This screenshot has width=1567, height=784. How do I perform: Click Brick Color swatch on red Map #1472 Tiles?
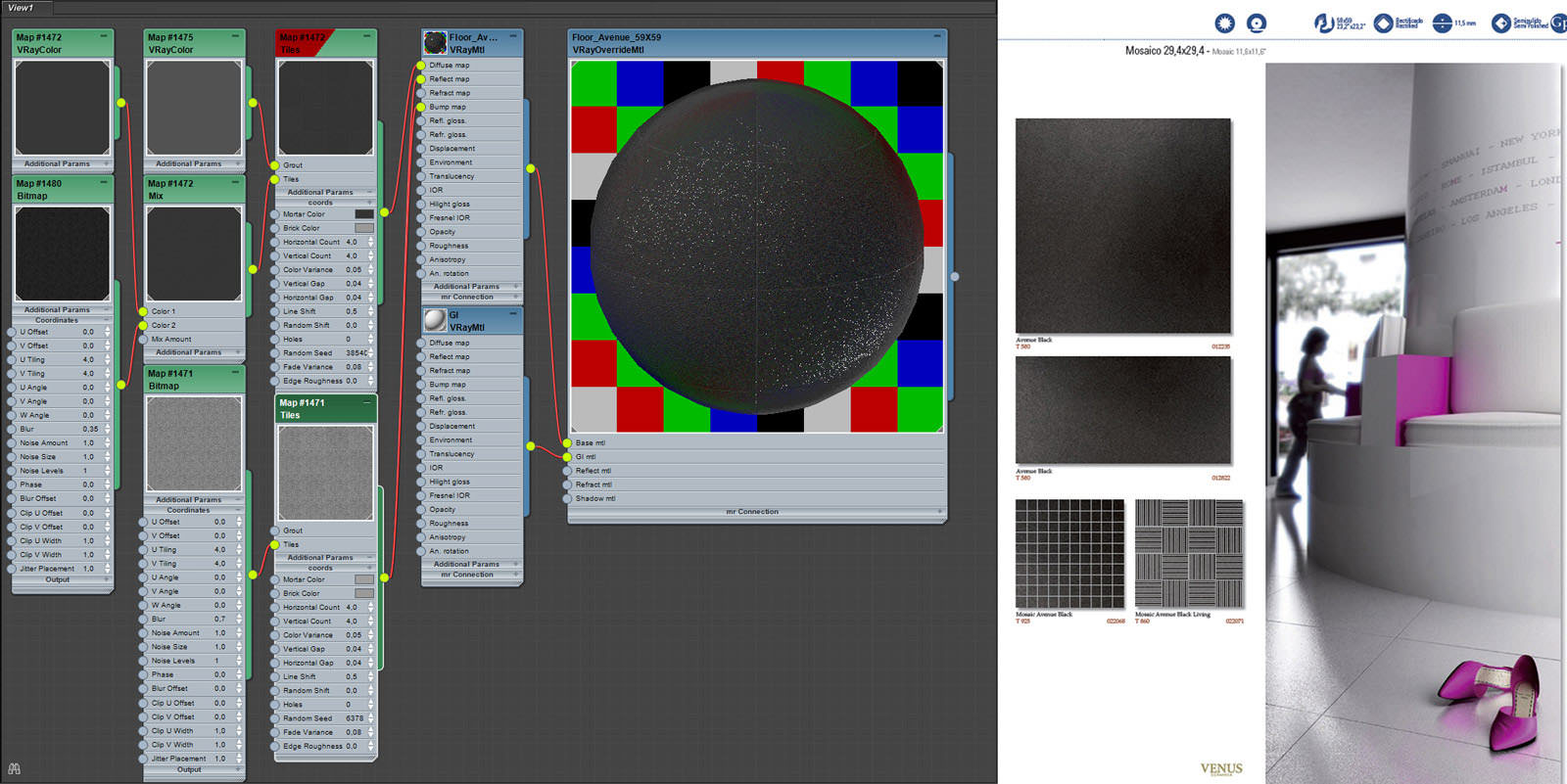363,228
